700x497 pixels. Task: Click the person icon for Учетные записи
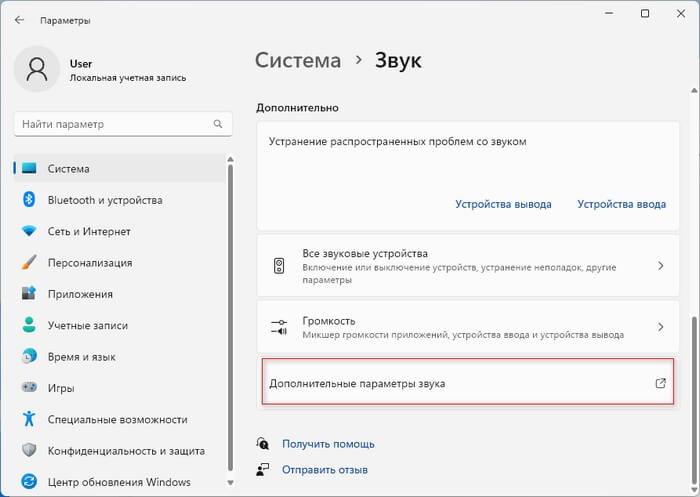(x=29, y=325)
